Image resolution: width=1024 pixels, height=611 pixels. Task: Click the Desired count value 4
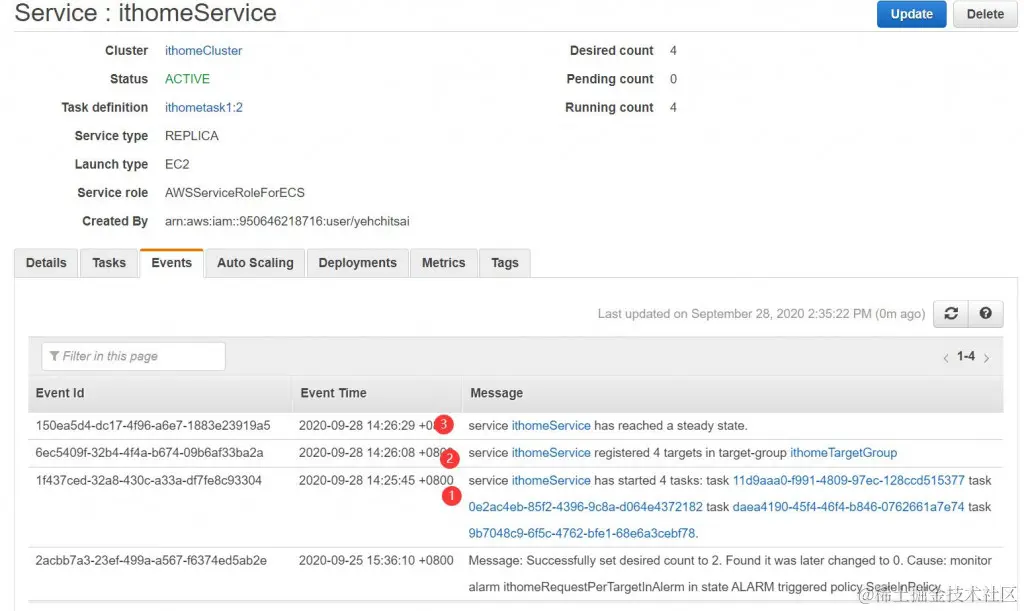(673, 51)
